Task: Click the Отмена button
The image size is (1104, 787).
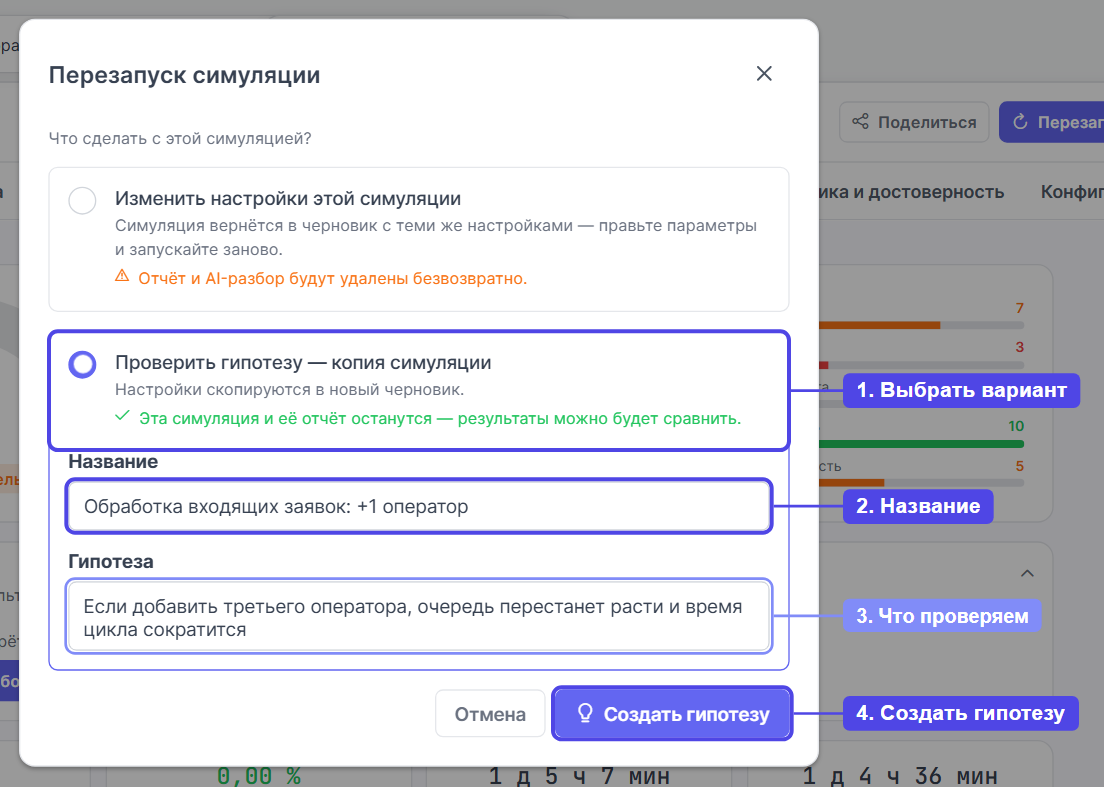Action: 490,714
